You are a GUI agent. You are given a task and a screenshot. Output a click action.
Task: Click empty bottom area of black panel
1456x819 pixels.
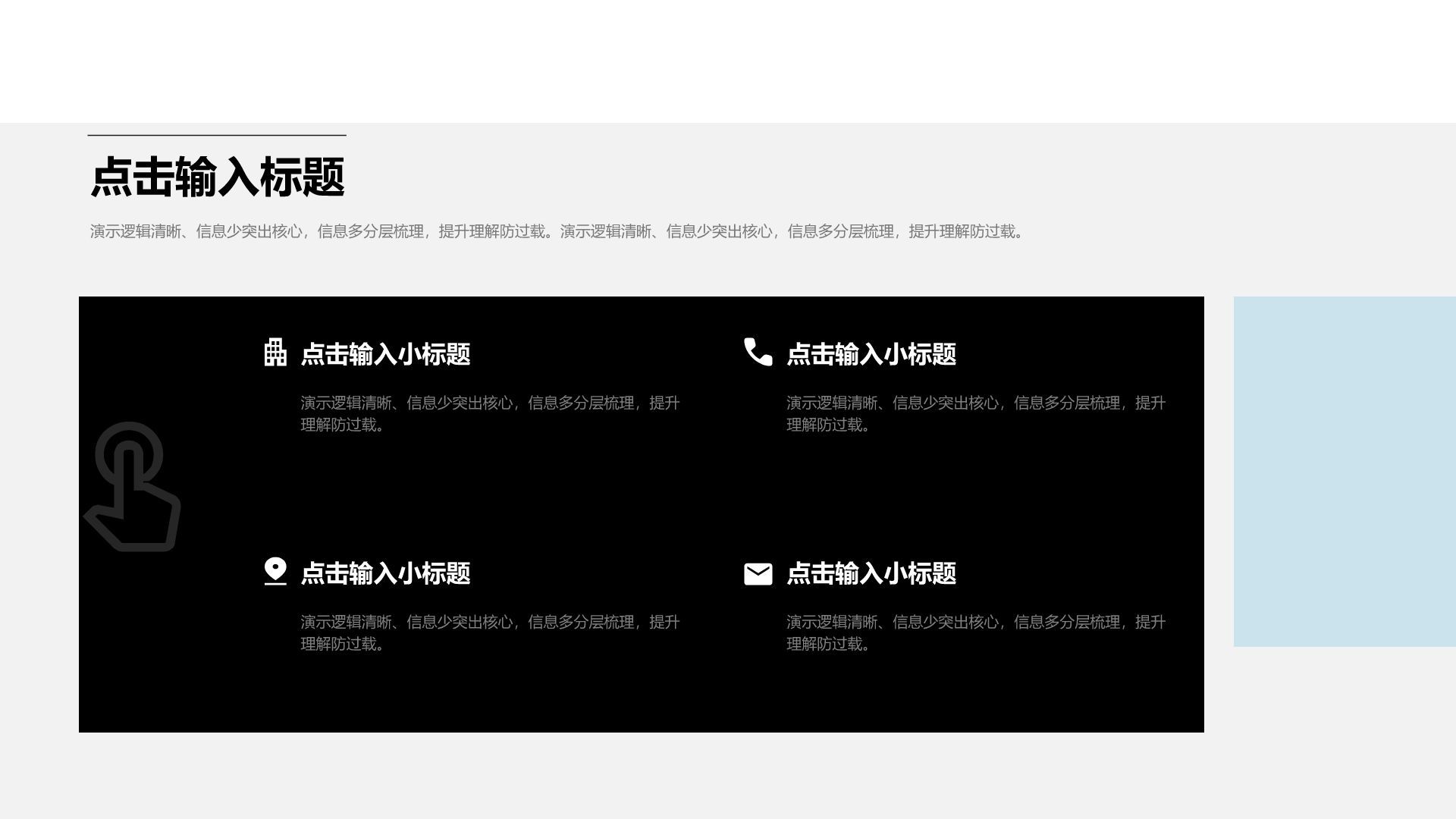point(641,701)
